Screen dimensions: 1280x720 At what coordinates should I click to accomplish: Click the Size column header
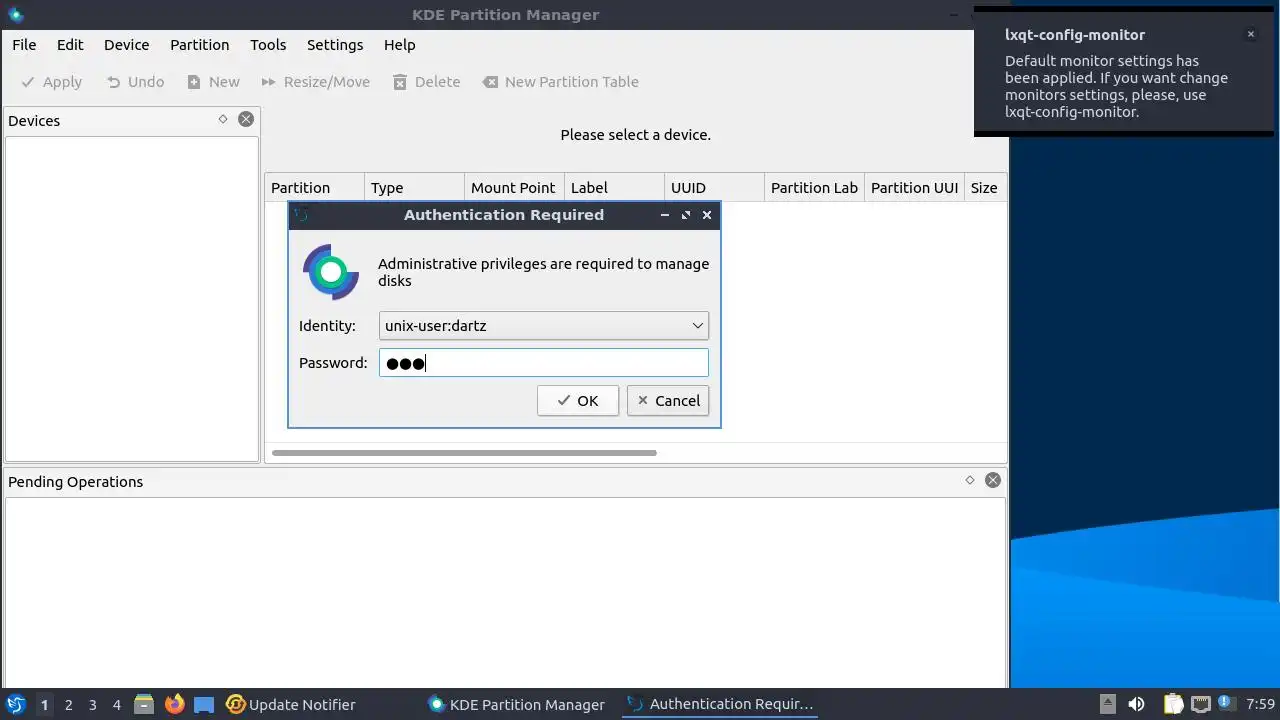coord(986,188)
